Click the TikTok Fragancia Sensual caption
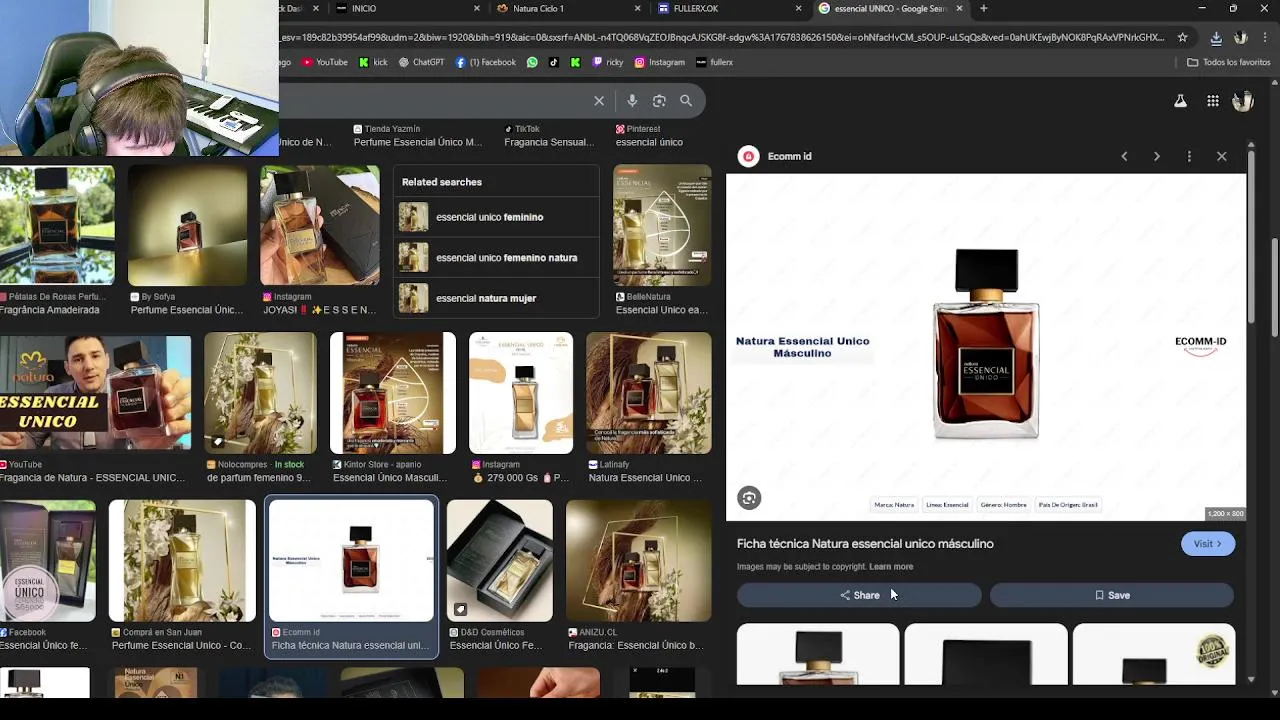1280x720 pixels. (x=549, y=135)
